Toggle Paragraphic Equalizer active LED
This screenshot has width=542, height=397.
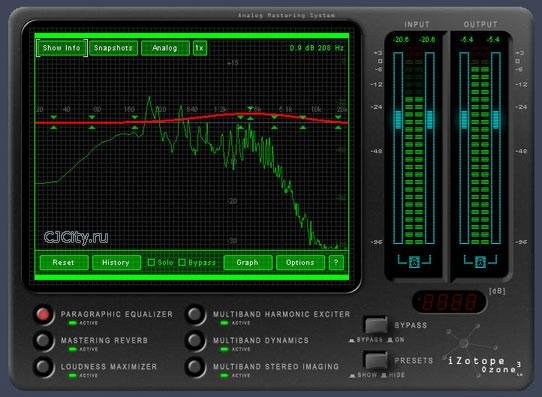(73, 323)
